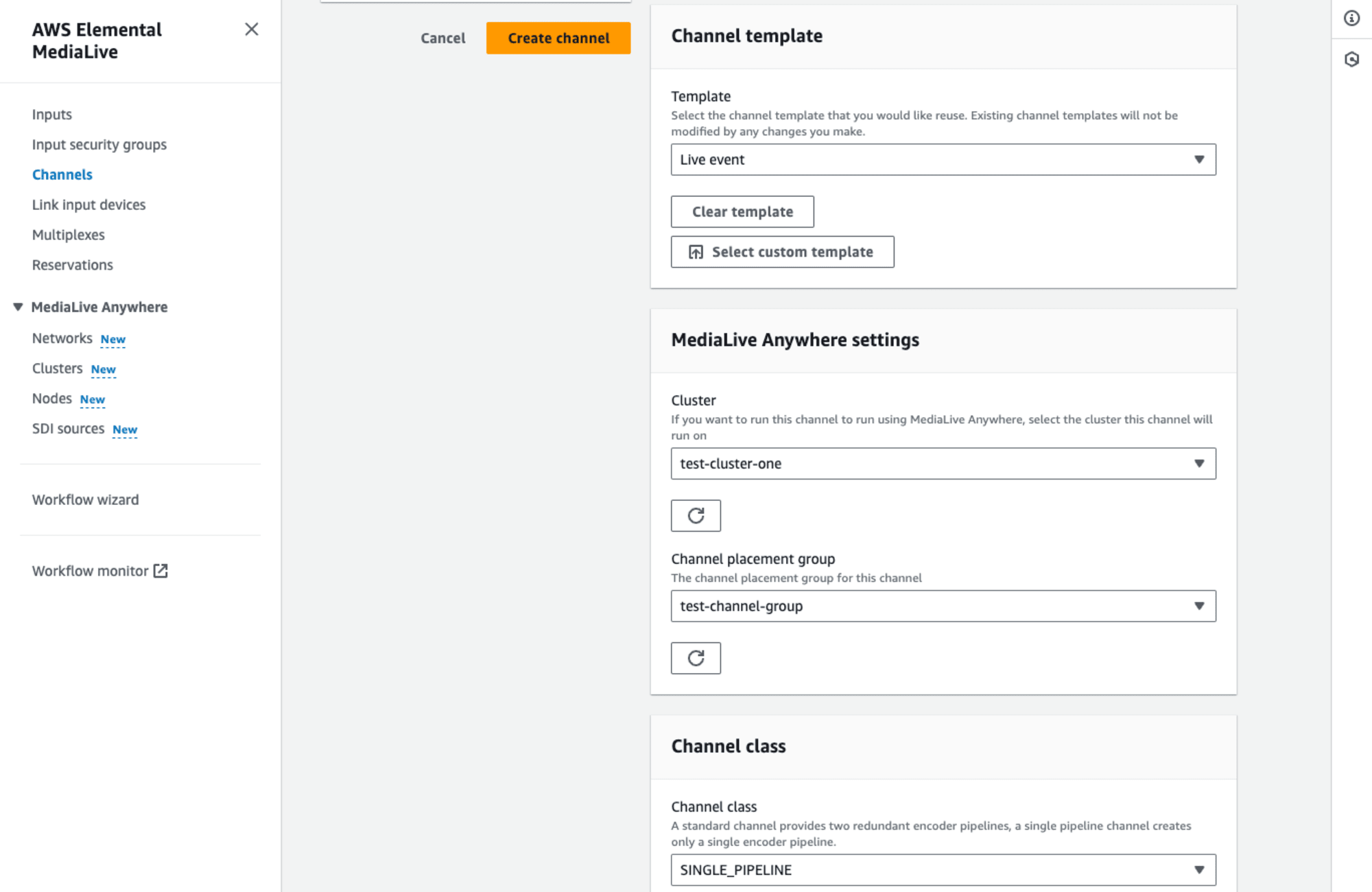Open Link input devices
Screen dimensions: 1372x892
89,204
